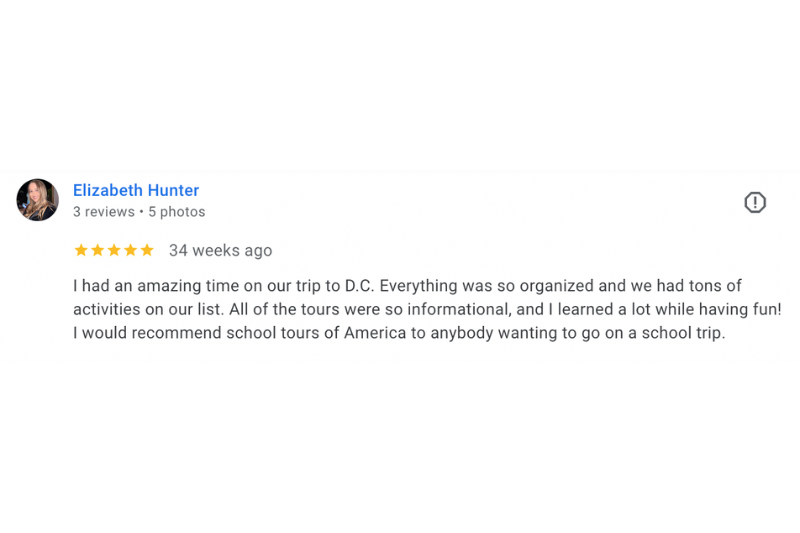
Task: Click the "3 reviews" count text
Action: (103, 212)
